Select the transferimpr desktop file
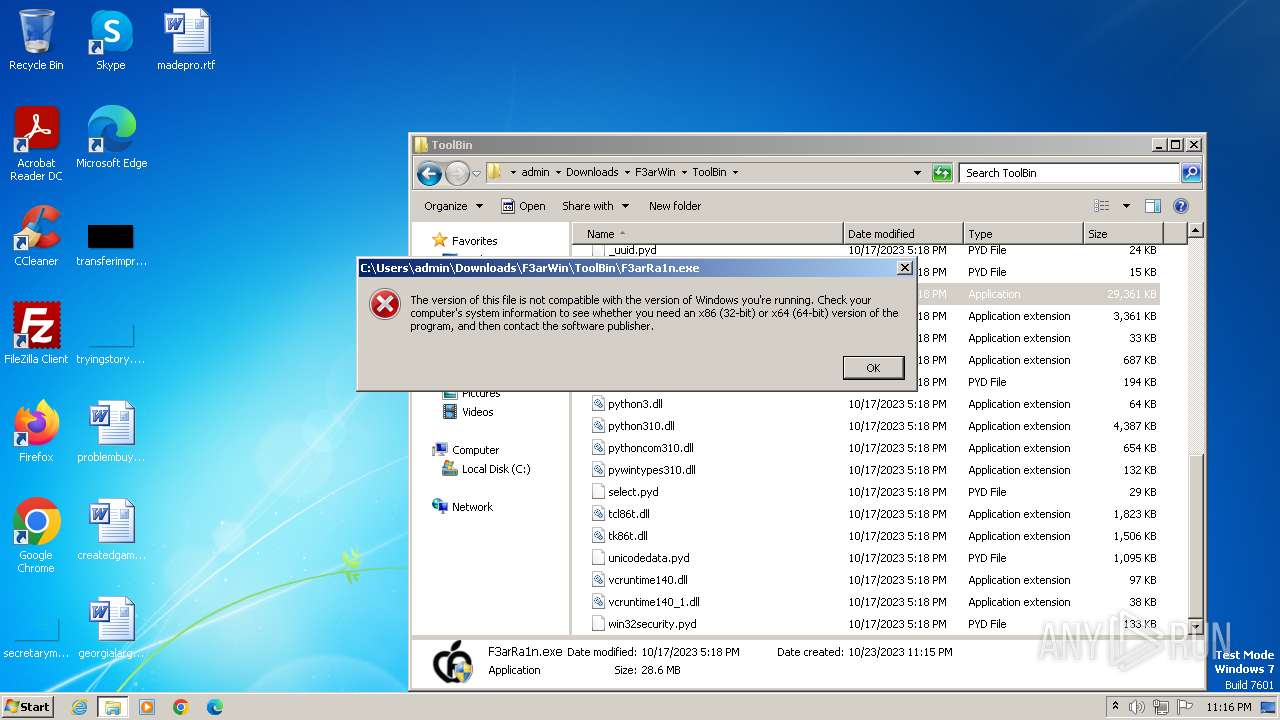This screenshot has height=720, width=1280. click(111, 244)
